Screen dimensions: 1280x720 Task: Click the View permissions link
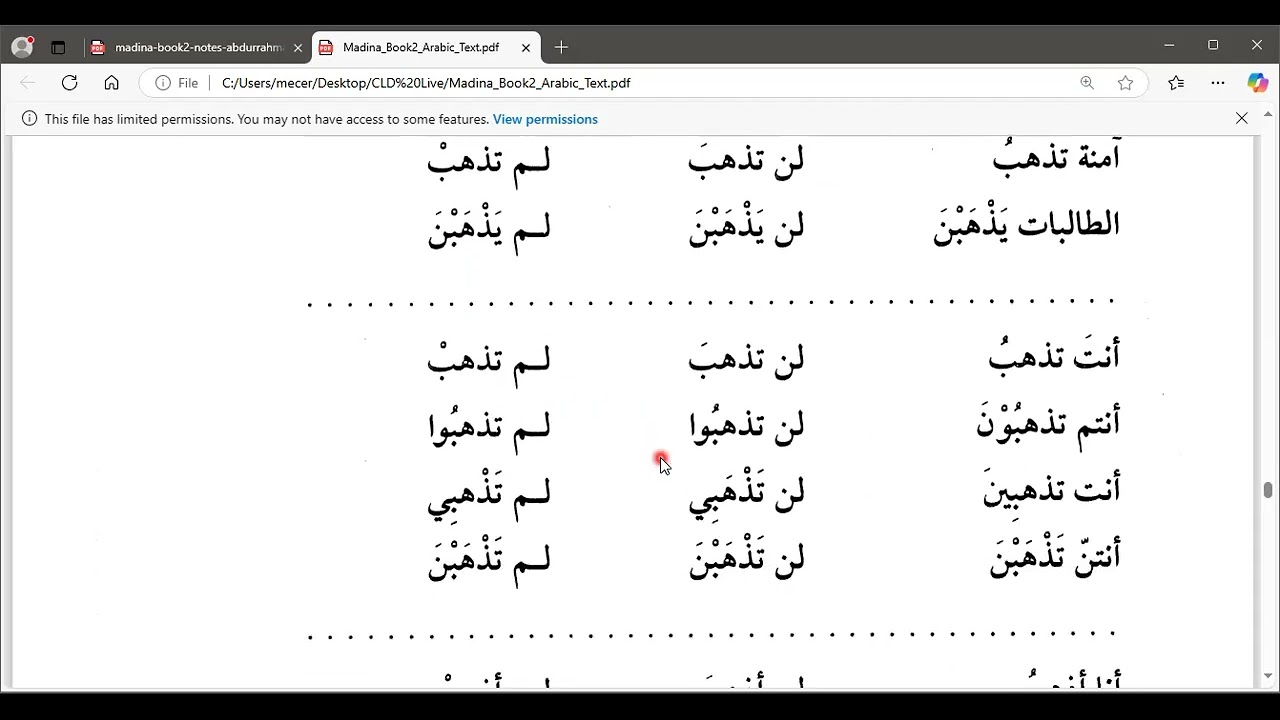coord(545,119)
